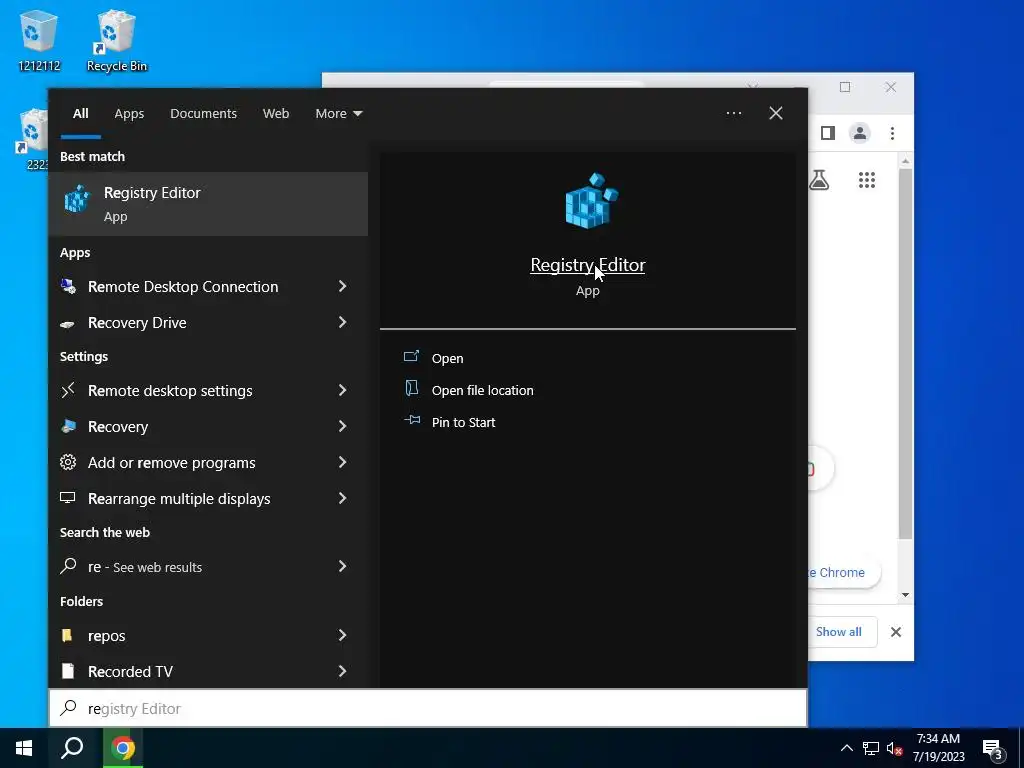The height and width of the screenshot is (768, 1024).
Task: Click the Chrome scrollbar down arrow
Action: tap(905, 595)
